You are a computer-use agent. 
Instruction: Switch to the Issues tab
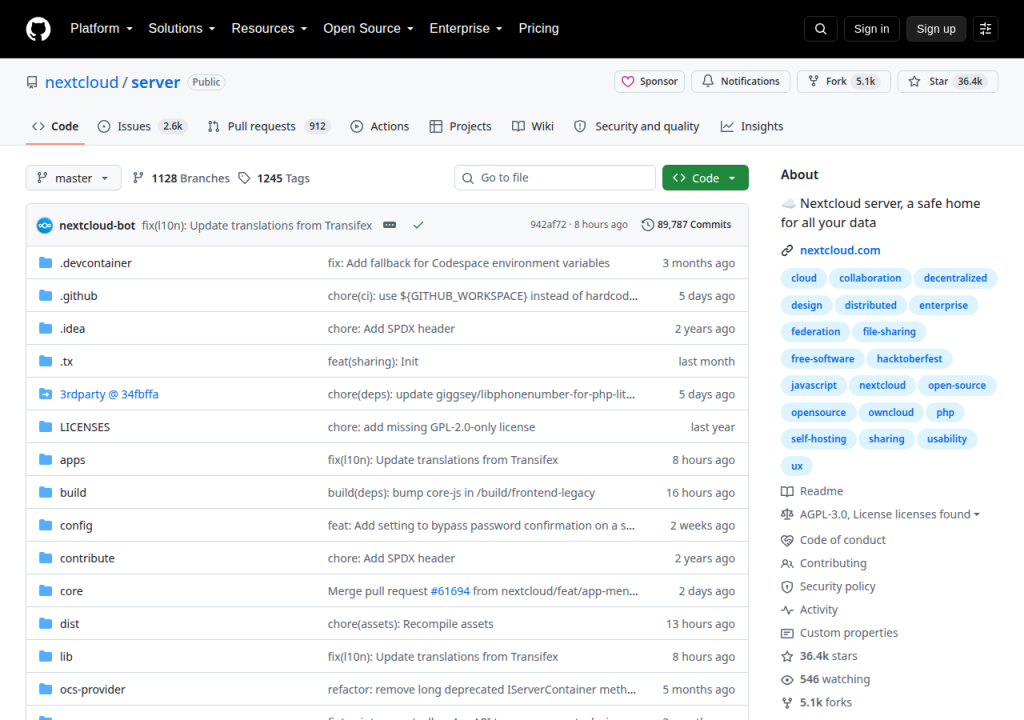click(142, 127)
